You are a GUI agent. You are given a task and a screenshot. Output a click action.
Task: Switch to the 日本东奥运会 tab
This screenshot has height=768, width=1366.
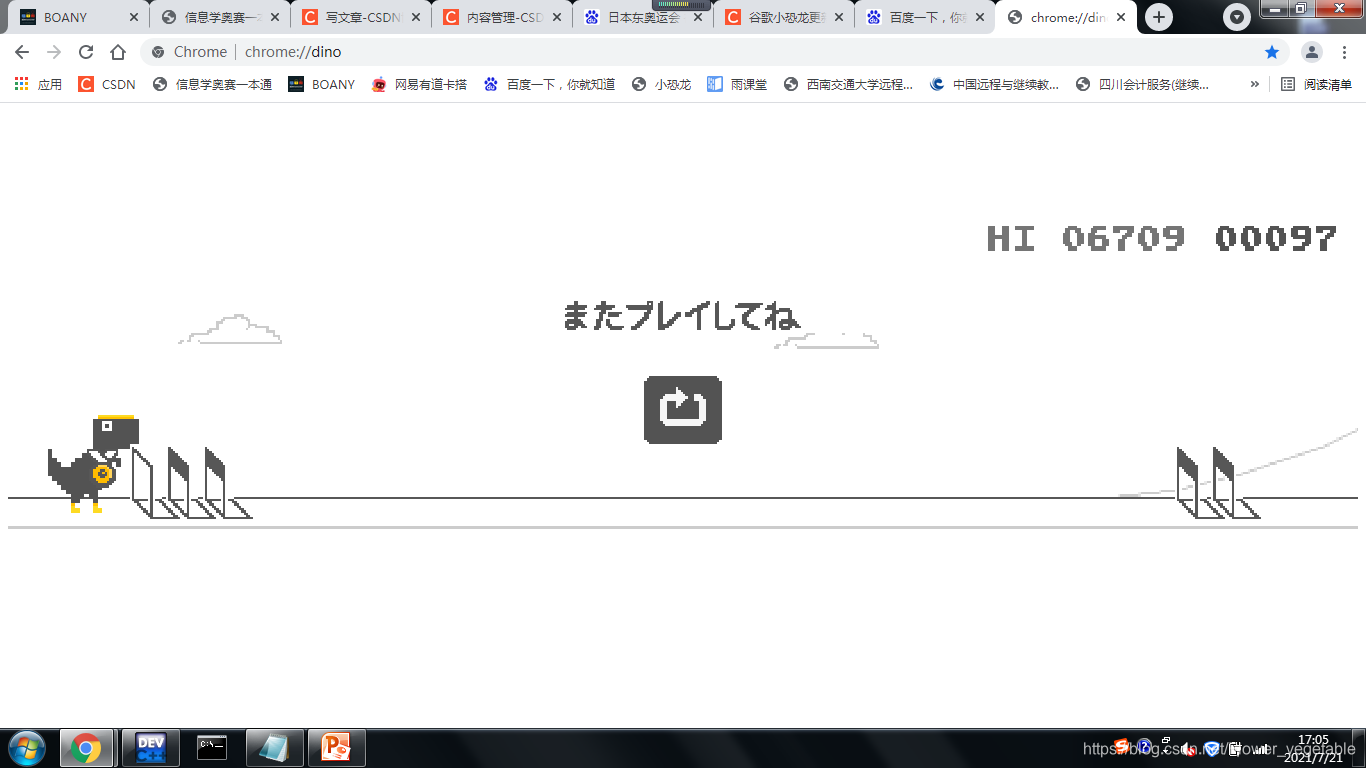tap(643, 17)
